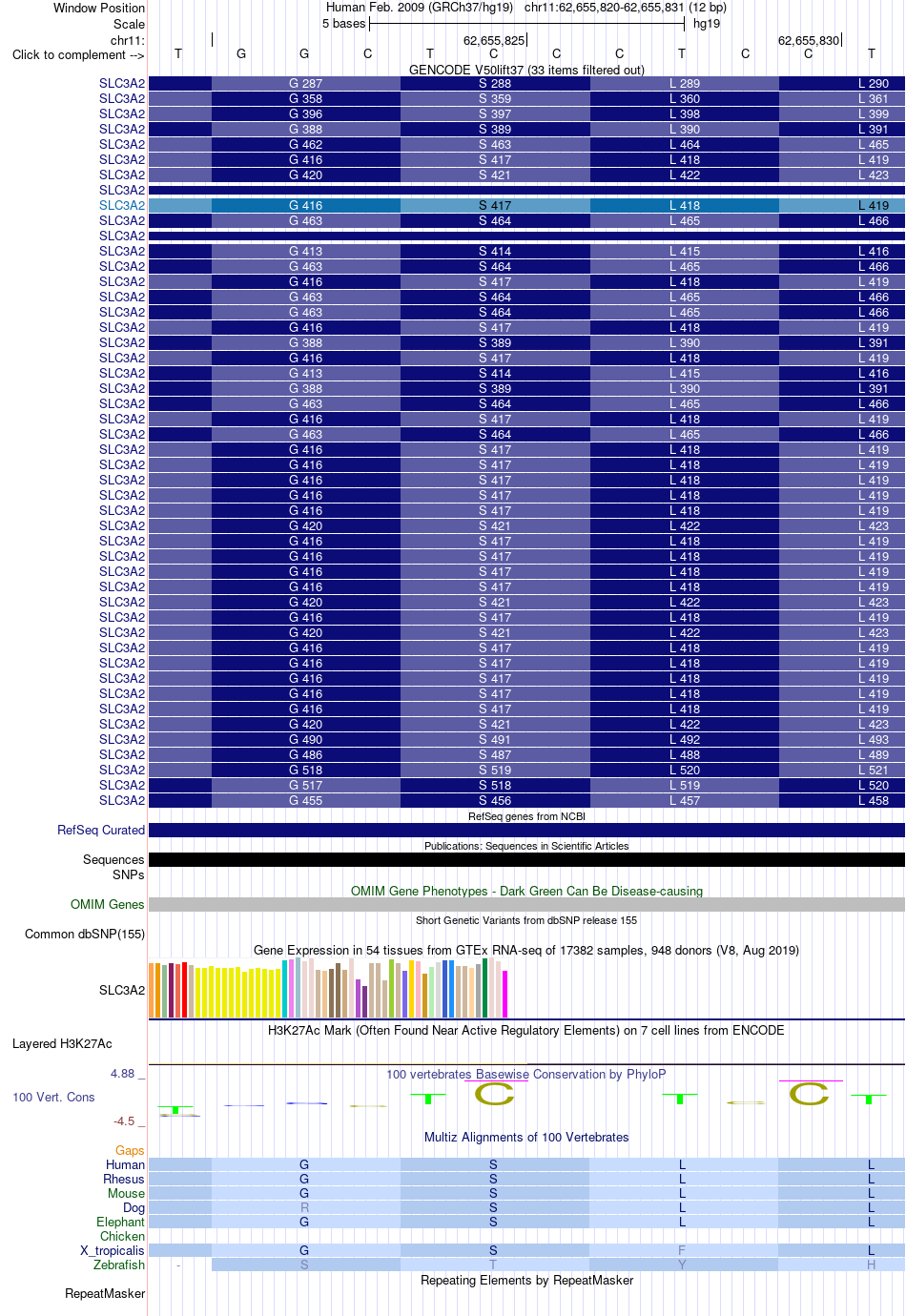Click the L 488 codon cell
Image resolution: width=906 pixels, height=1316 pixels.
[x=684, y=754]
